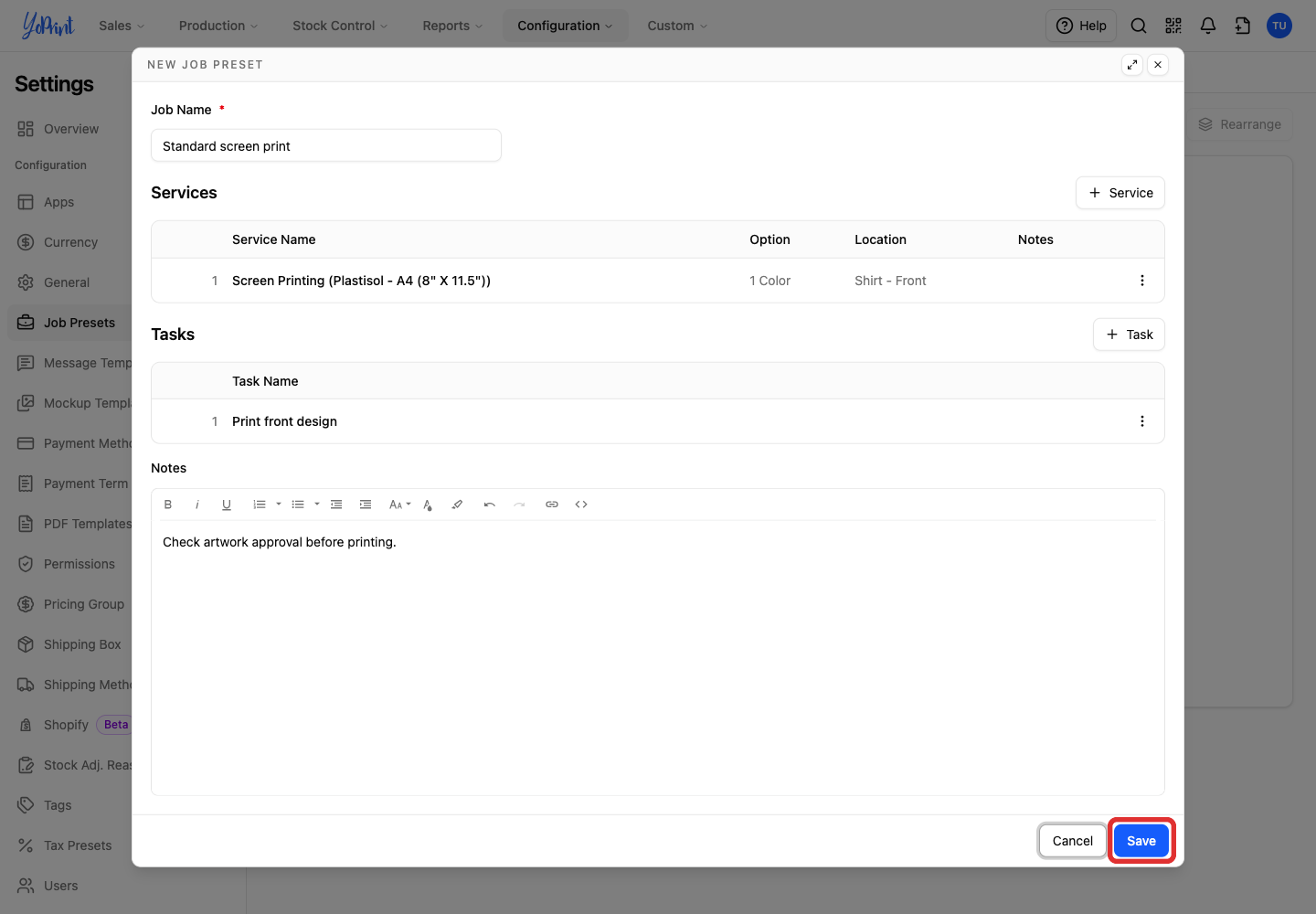The height and width of the screenshot is (914, 1316).
Task: Open options menu for Print front design task
Action: pos(1142,421)
